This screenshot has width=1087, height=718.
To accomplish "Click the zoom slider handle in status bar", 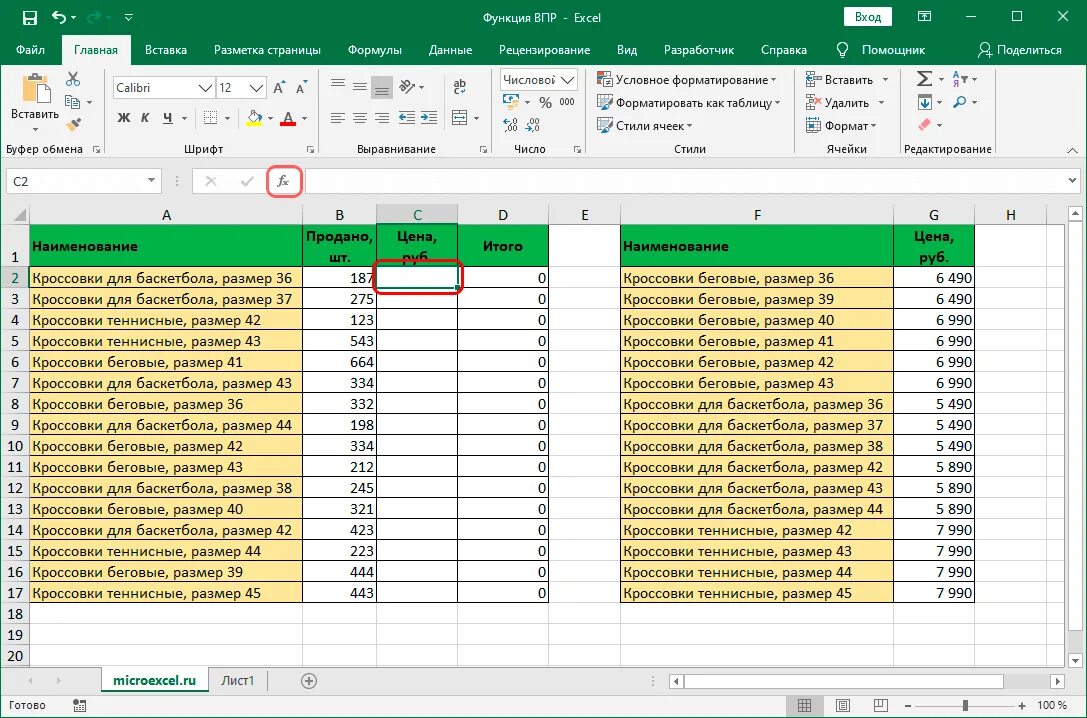I will click(965, 706).
